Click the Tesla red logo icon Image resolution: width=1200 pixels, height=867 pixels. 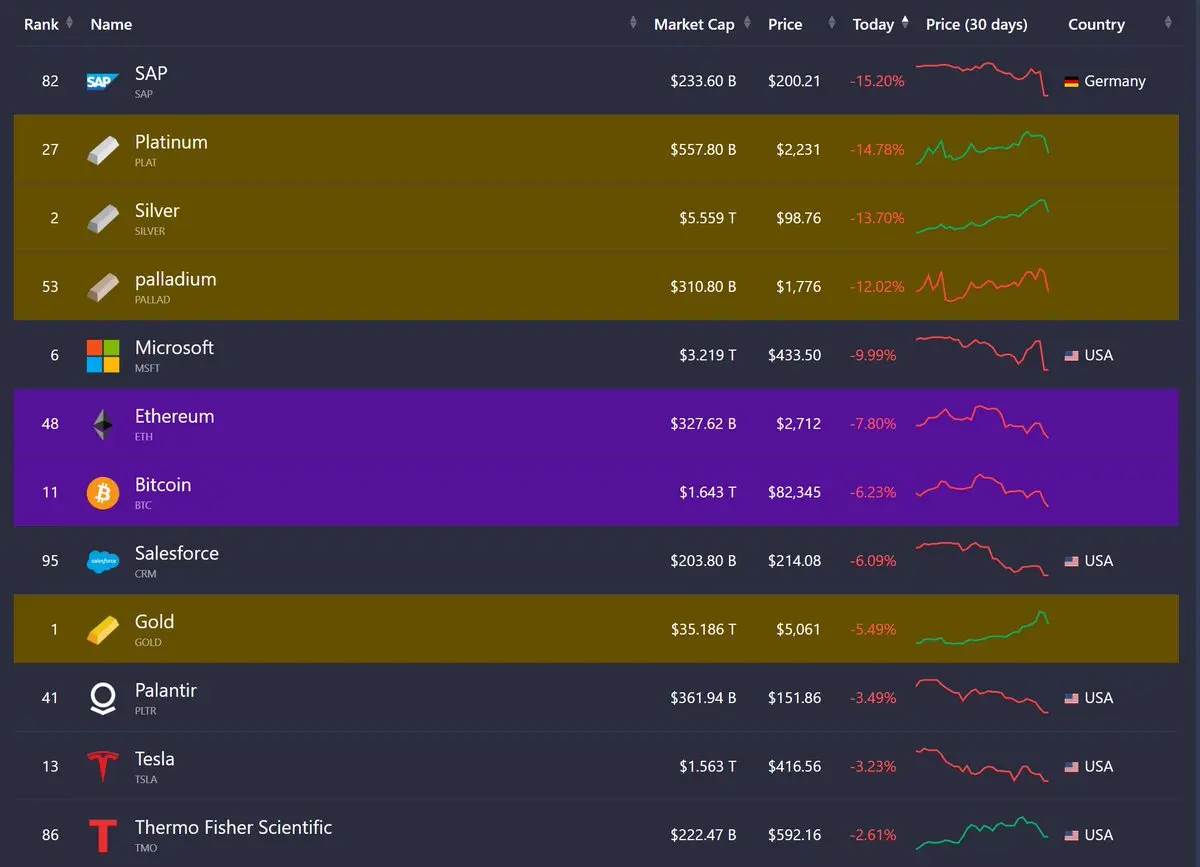pos(102,767)
